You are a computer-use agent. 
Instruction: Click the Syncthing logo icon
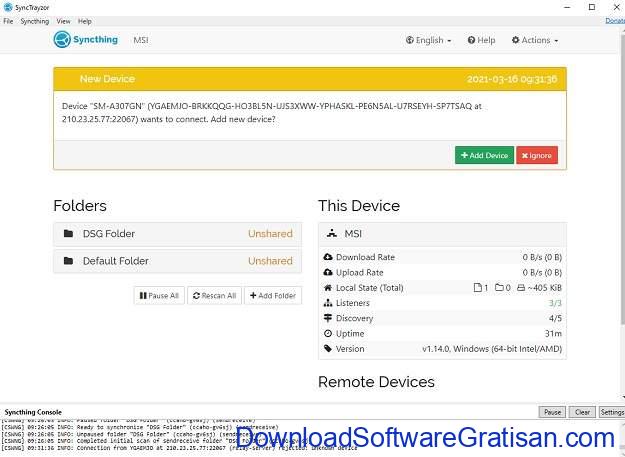[62, 40]
